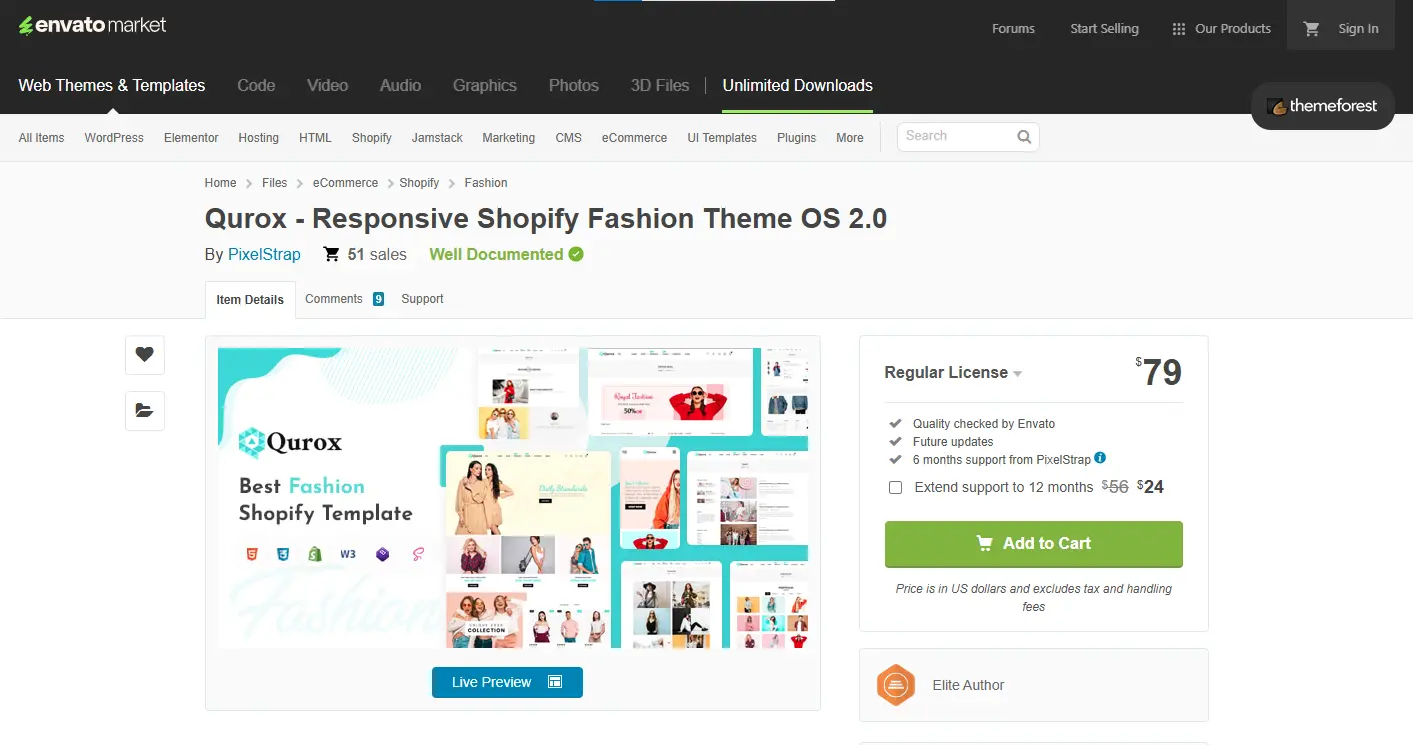Click the ThemeForest logo badge
Viewport: 1413px width, 745px height.
click(1322, 106)
